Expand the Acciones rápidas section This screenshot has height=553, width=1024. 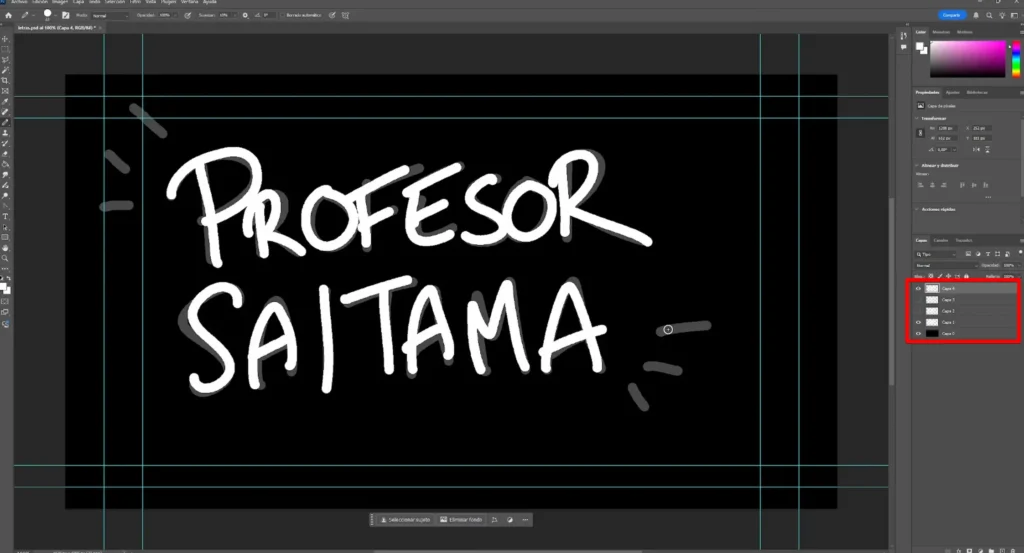(x=917, y=209)
